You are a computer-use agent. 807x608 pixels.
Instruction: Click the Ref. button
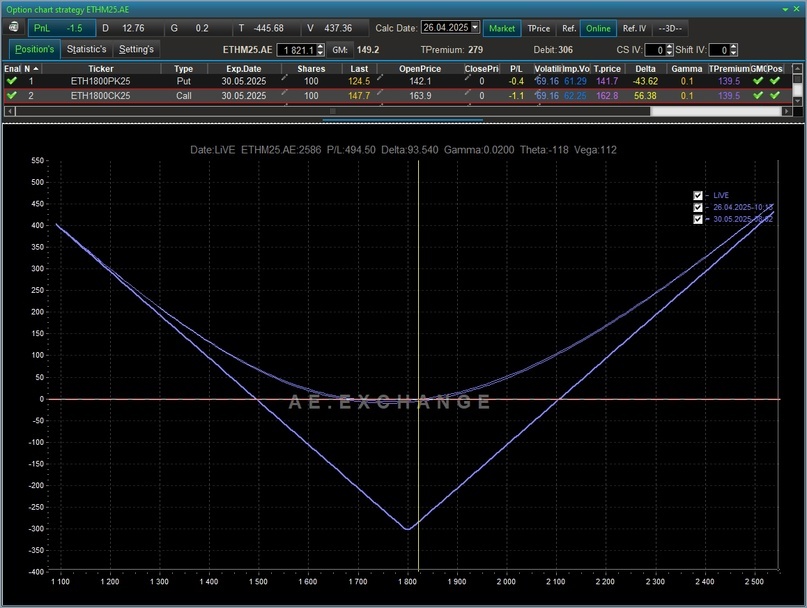pos(569,28)
